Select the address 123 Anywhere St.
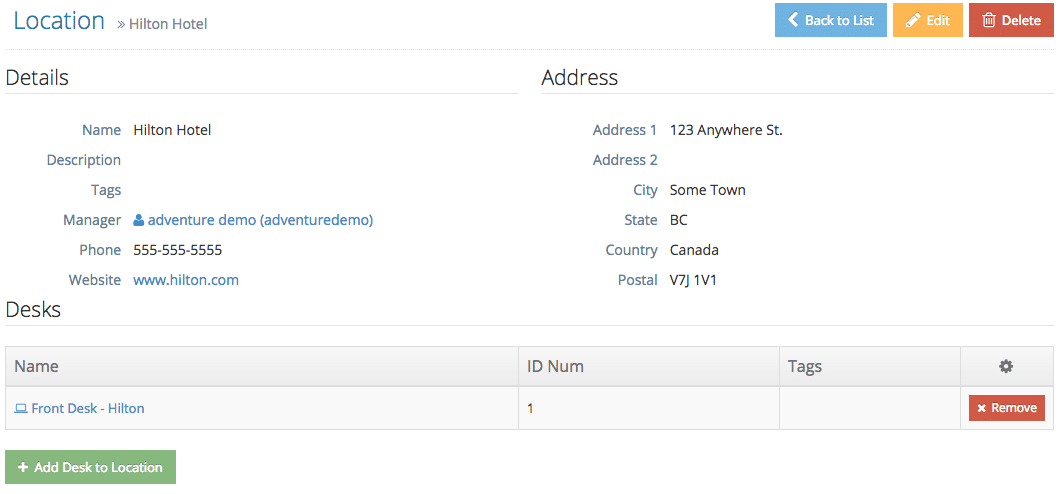This screenshot has height=494, width=1062. click(726, 130)
